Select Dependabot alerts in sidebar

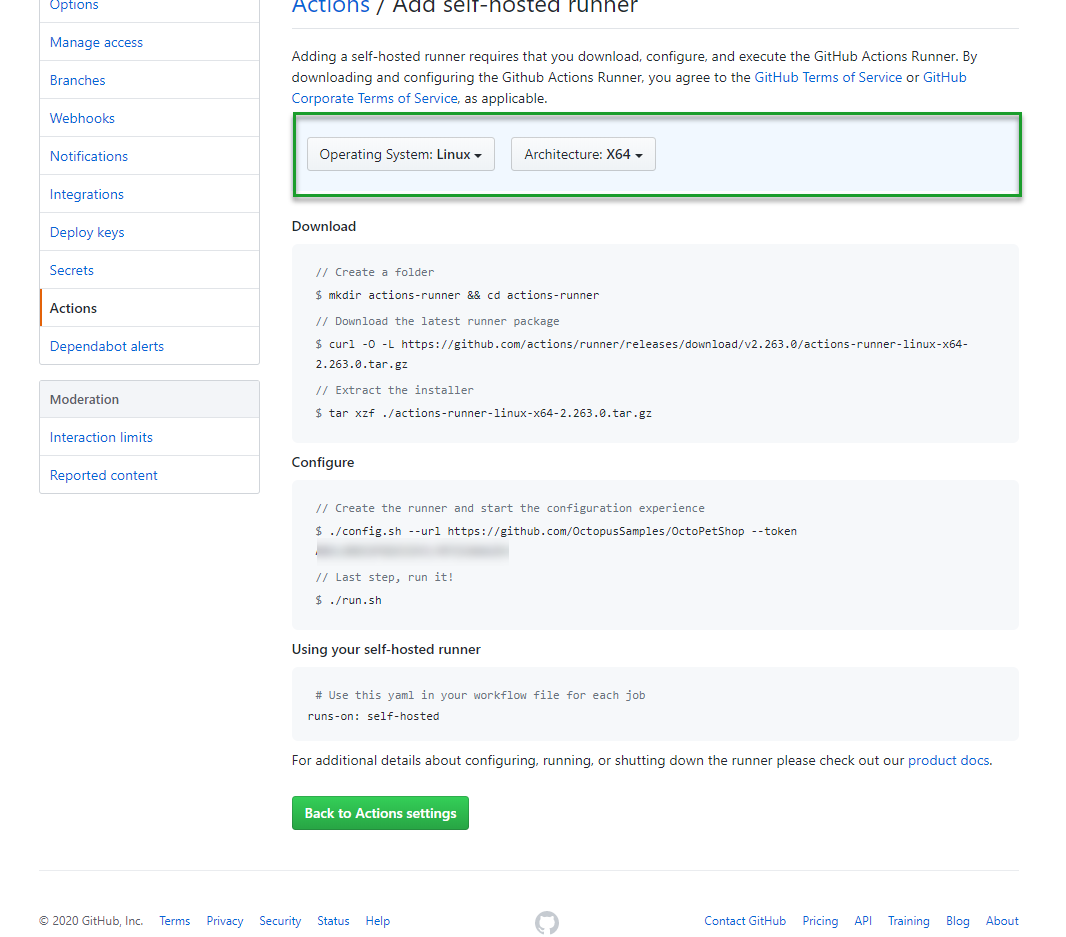107,346
